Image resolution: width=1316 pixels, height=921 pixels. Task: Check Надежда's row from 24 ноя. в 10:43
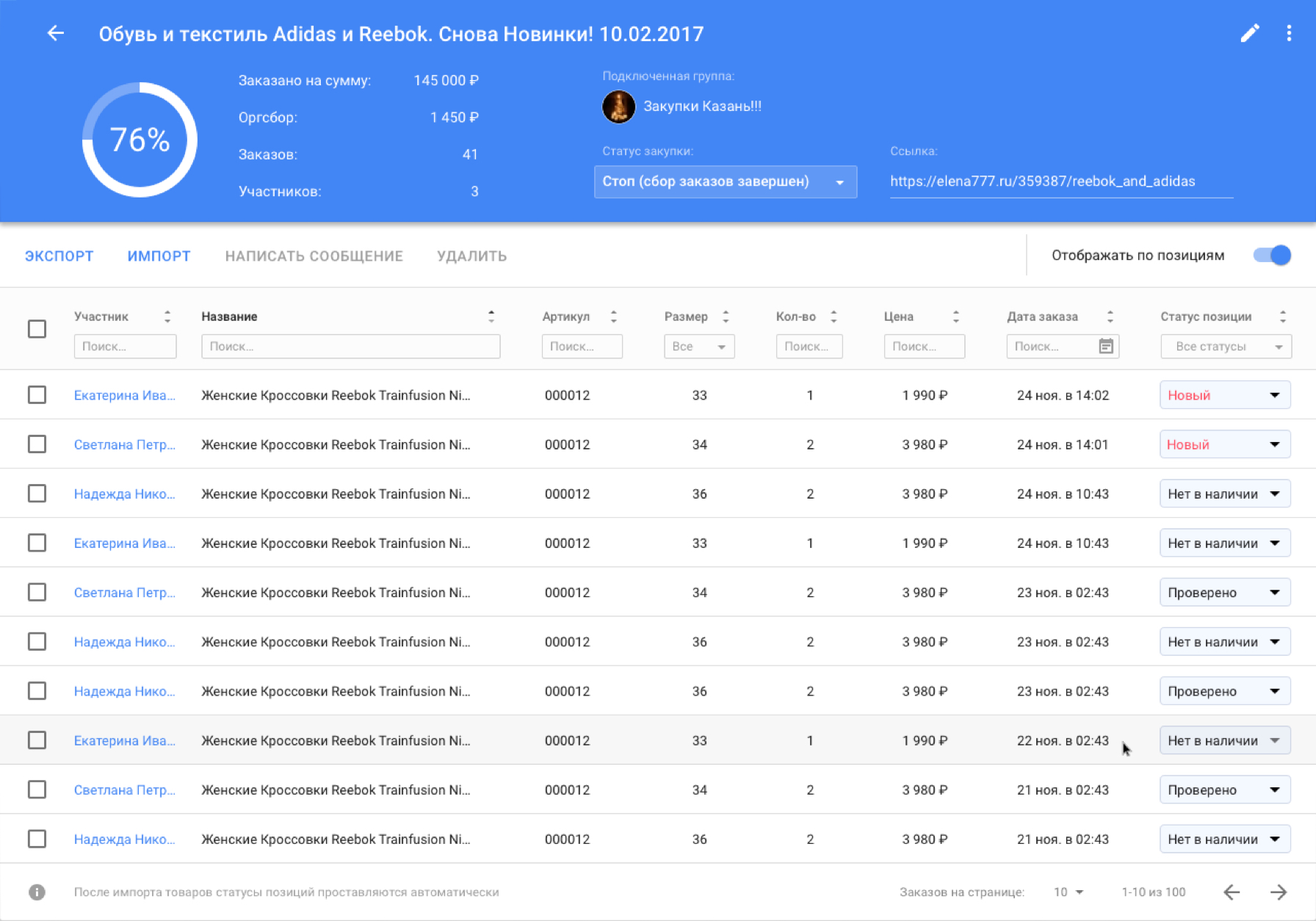(37, 494)
